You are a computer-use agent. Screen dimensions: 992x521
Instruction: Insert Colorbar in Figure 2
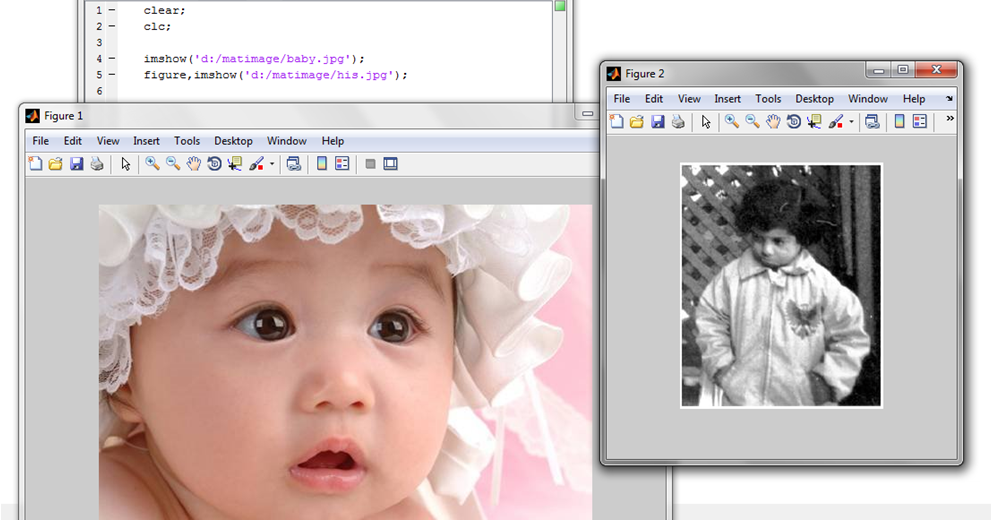click(x=900, y=121)
